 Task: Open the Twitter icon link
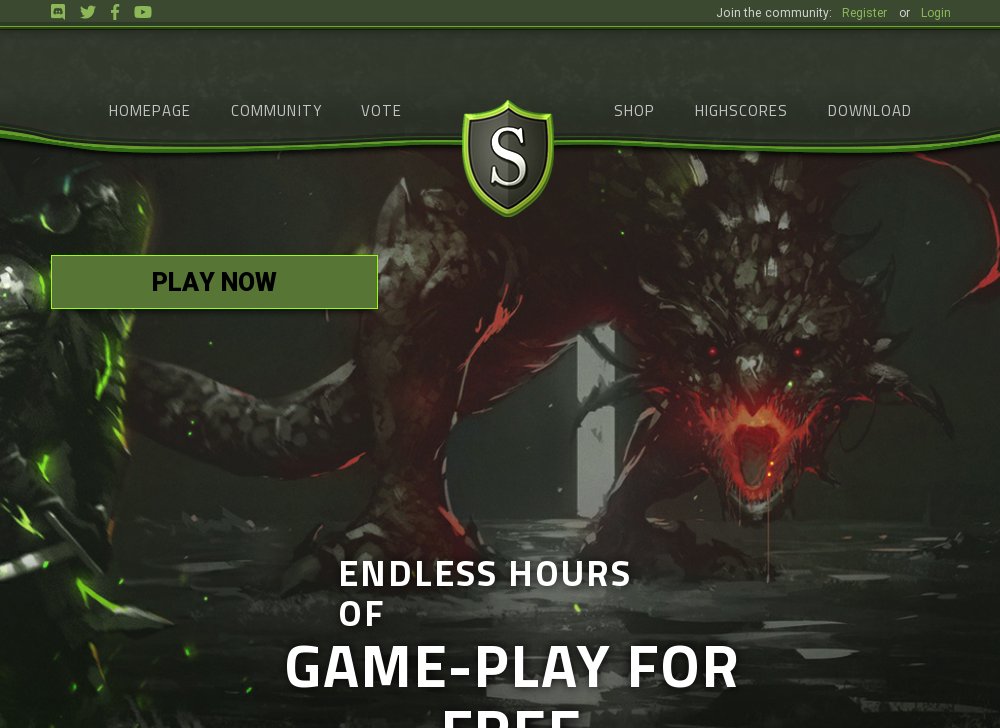pos(88,12)
